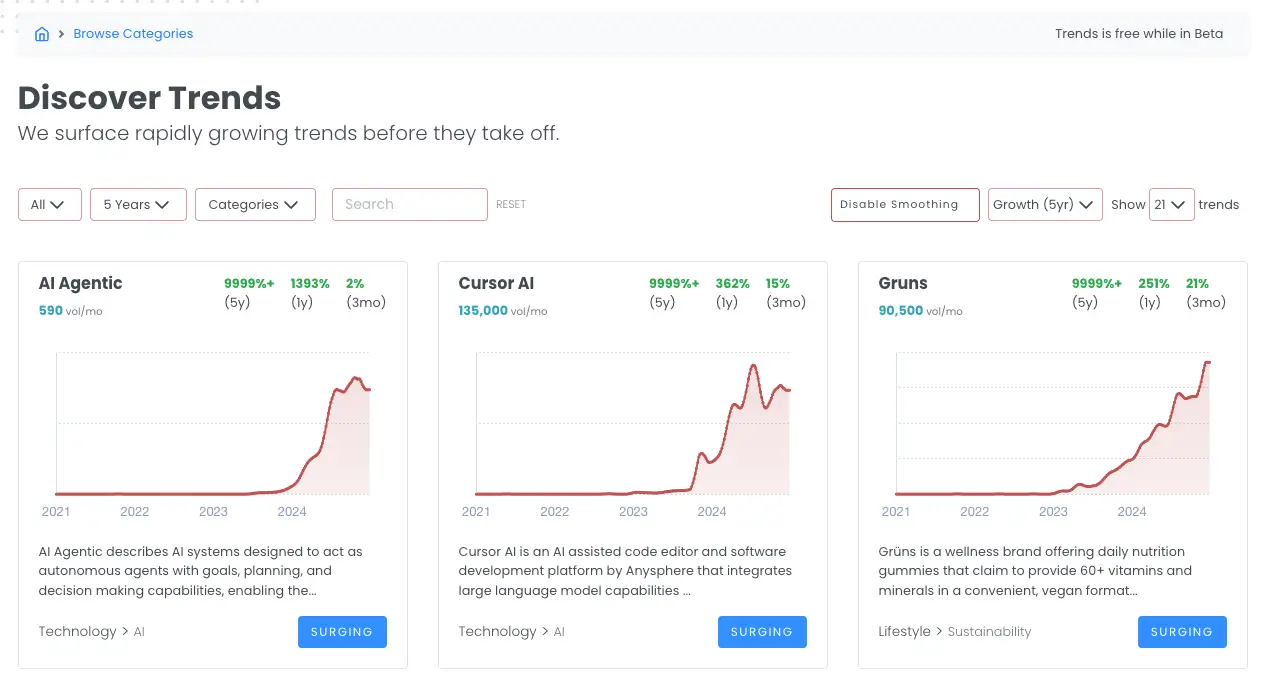The height and width of the screenshot is (686, 1272).
Task: Click the home icon in breadcrumb
Action: [42, 34]
